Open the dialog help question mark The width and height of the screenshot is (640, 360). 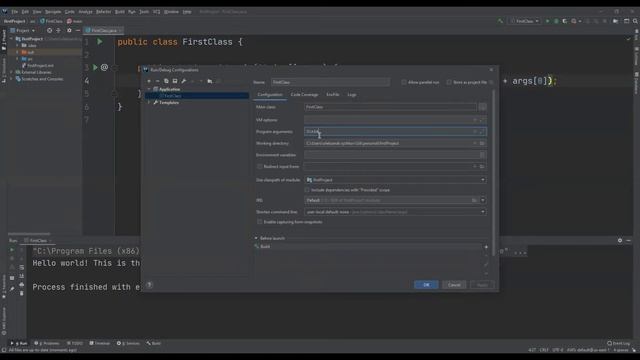coord(149,285)
